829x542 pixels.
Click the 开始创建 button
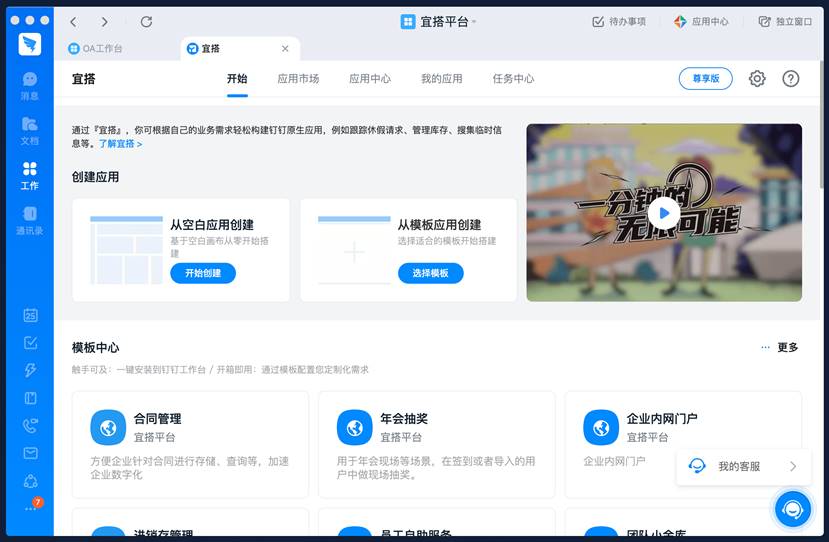203,273
